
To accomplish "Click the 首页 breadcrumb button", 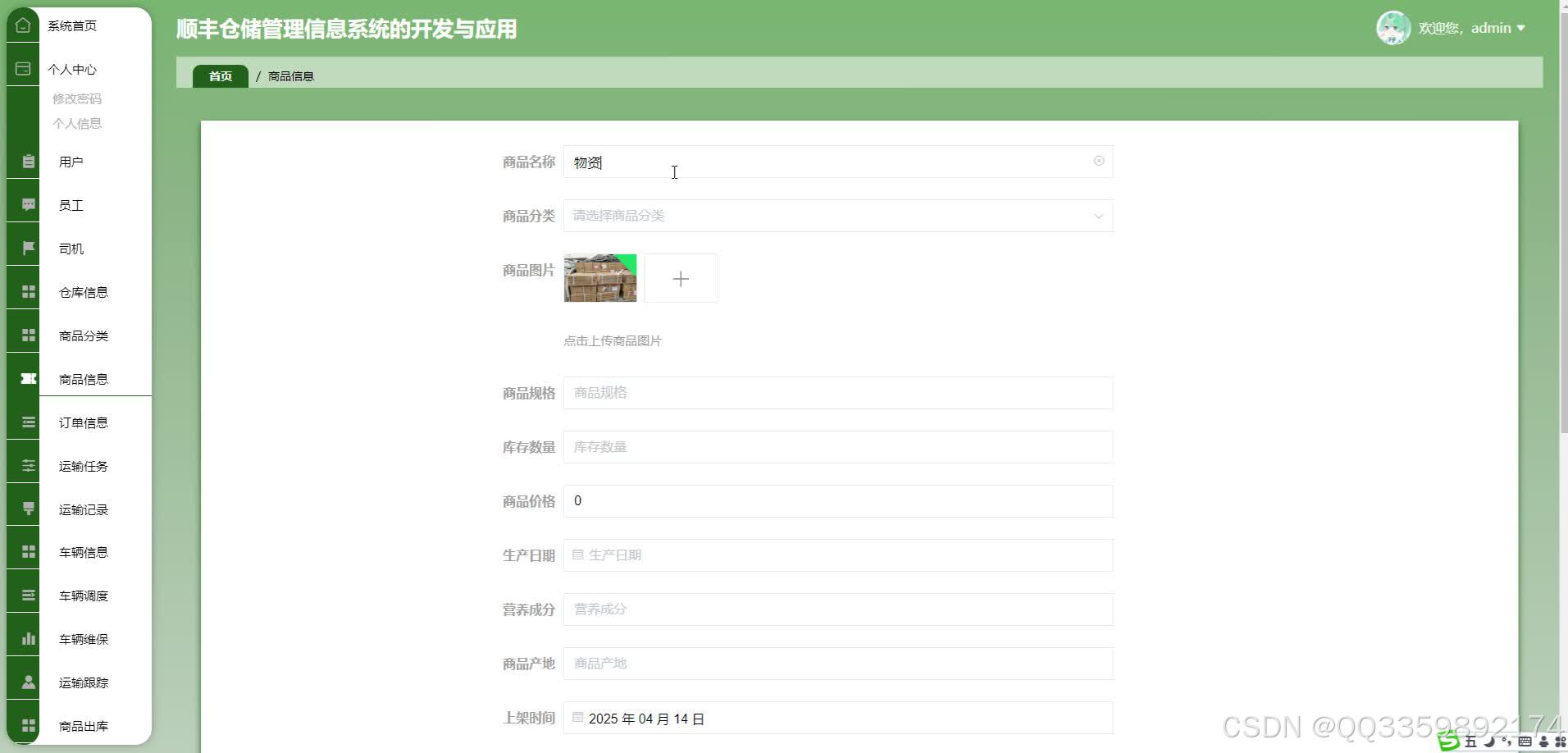I will point(221,75).
